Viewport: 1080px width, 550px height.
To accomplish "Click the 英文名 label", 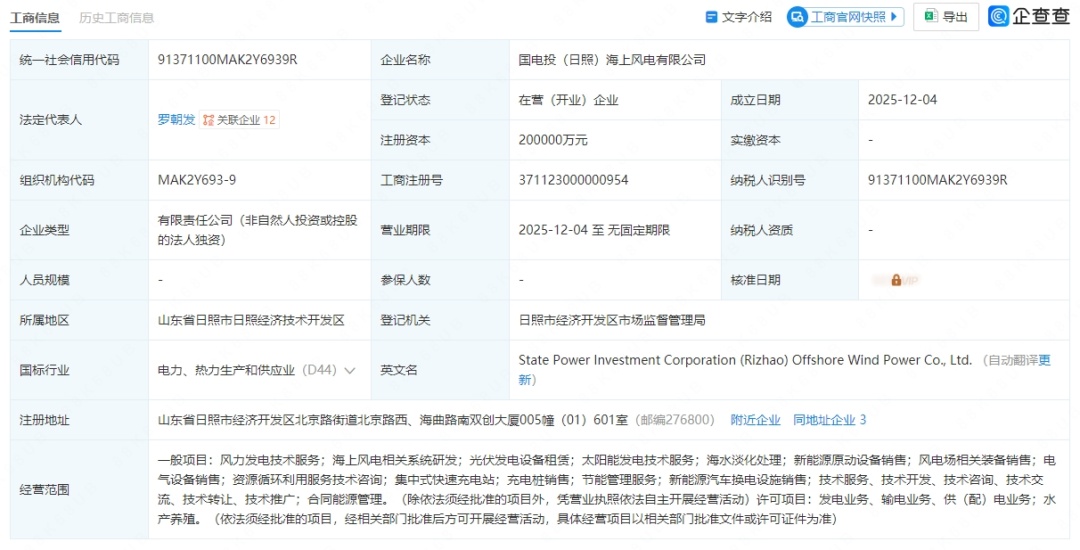I will 399,370.
